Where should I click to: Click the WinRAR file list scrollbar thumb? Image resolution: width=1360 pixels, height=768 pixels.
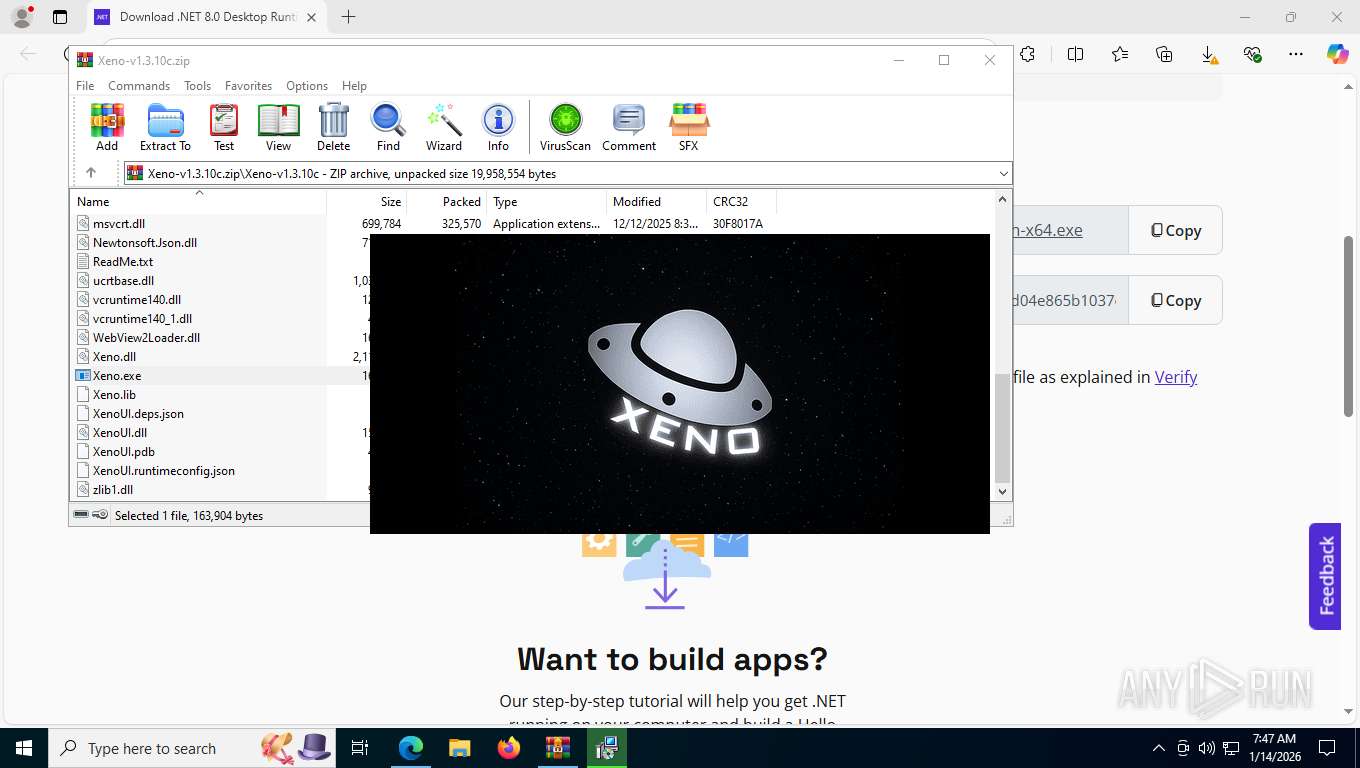(x=1003, y=428)
